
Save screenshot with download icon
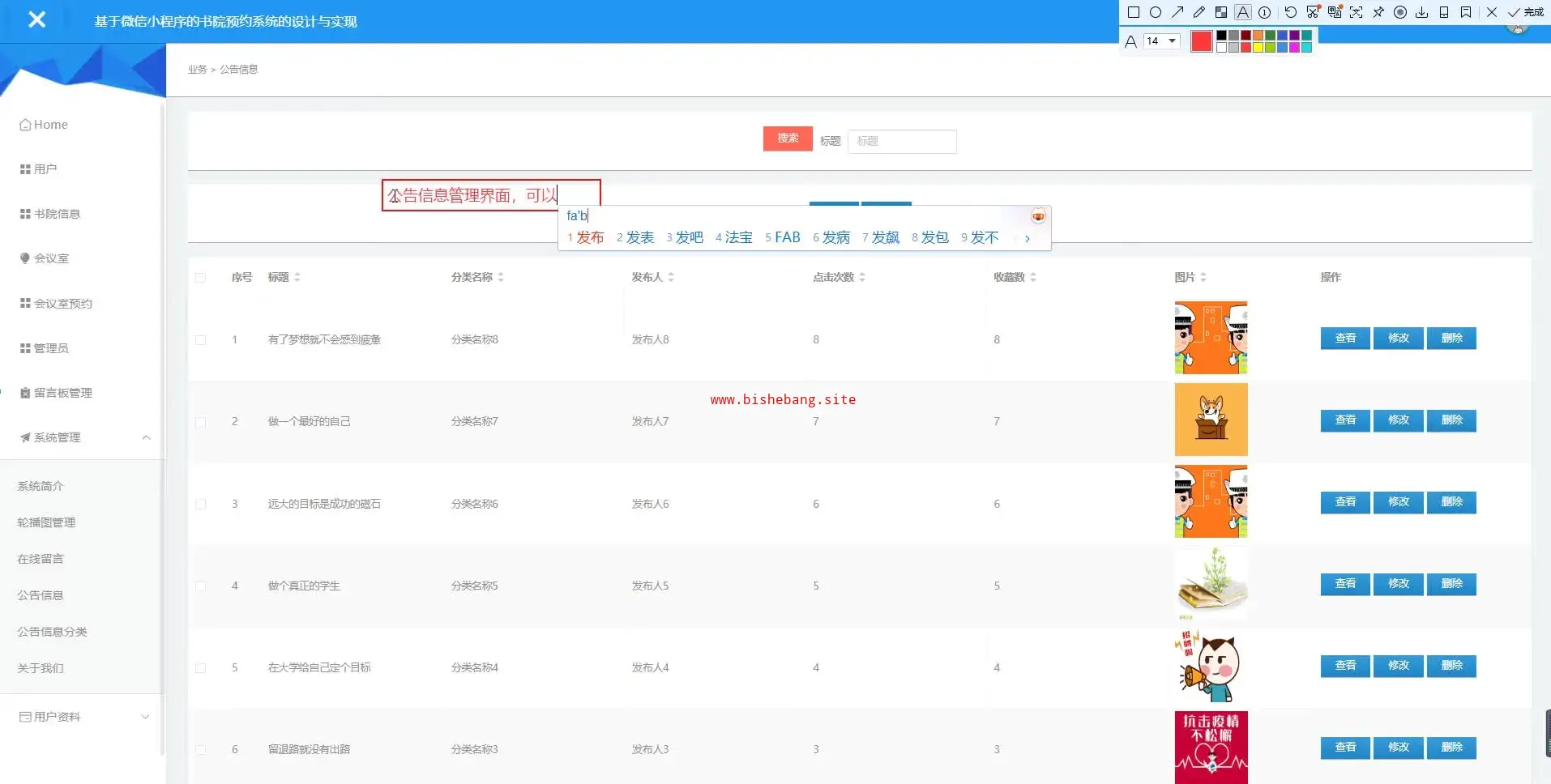pos(1421,12)
